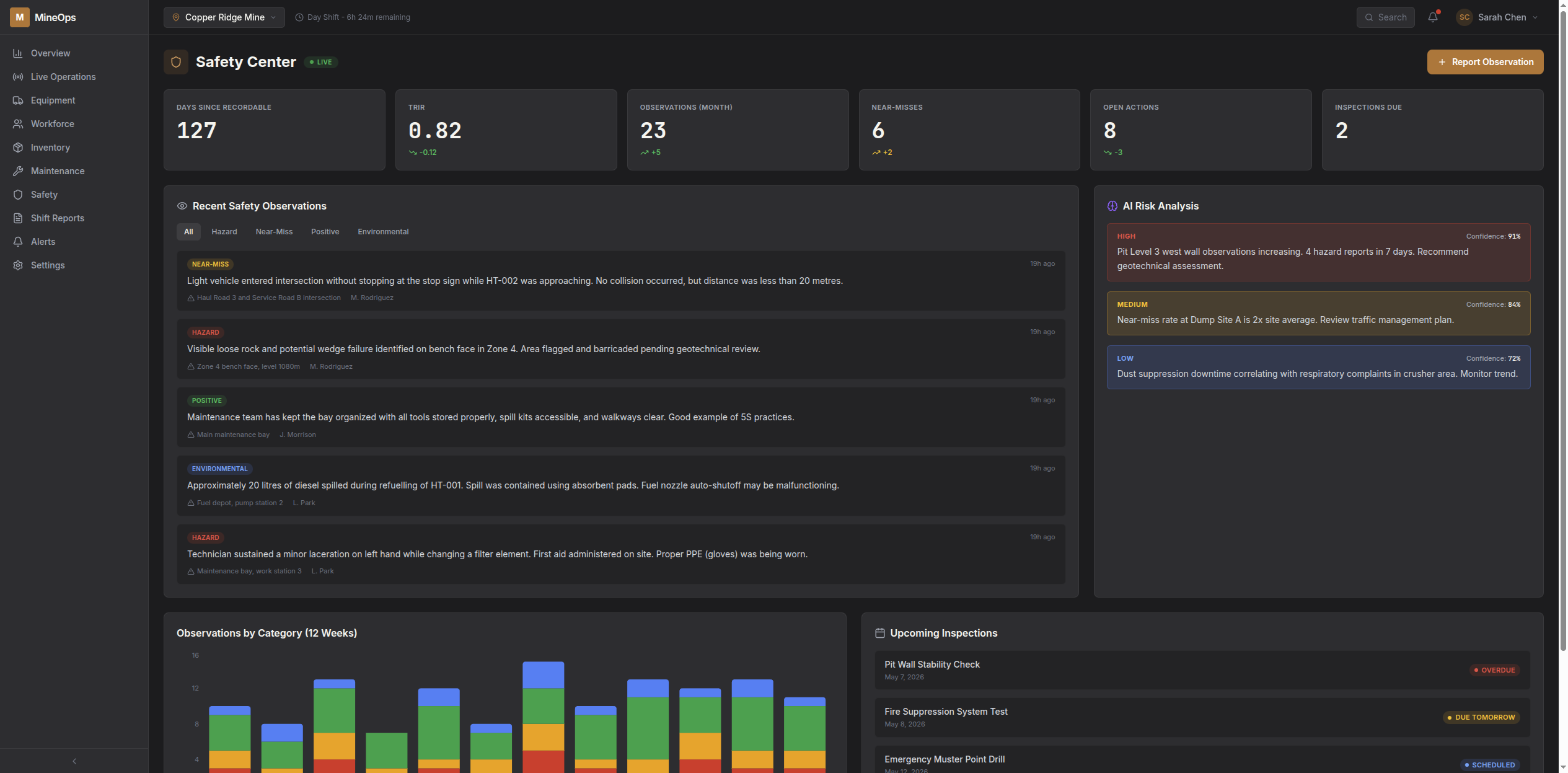The height and width of the screenshot is (773, 1568).
Task: Click location icon beside Fuel depot
Action: click(191, 503)
